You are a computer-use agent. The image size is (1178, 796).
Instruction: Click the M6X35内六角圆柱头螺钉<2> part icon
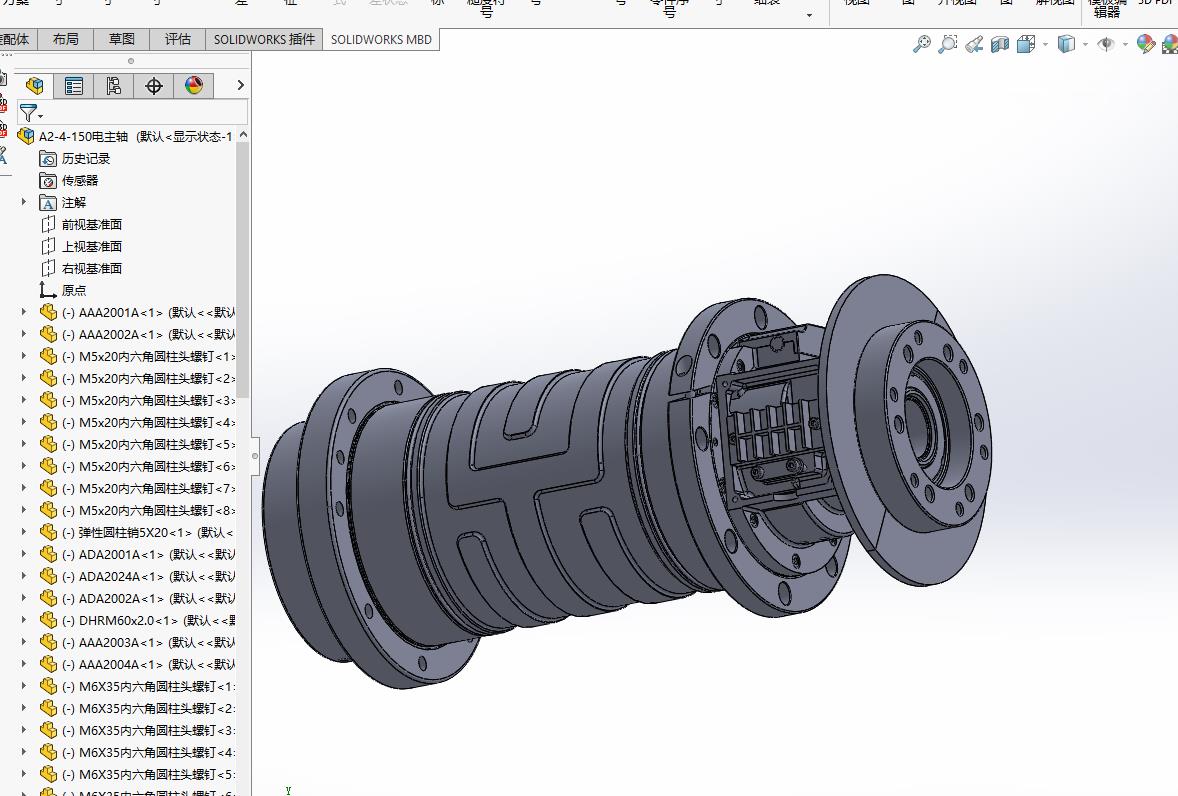pos(48,708)
